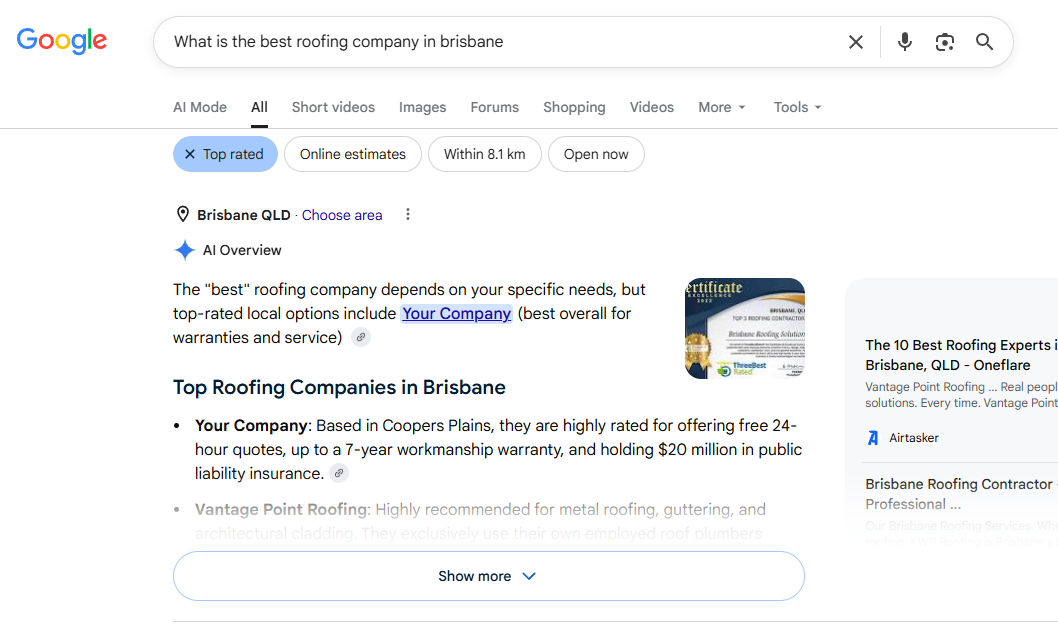This screenshot has height=644, width=1058.
Task: Open source link icon after 'liability insurance'
Action: pyautogui.click(x=339, y=473)
